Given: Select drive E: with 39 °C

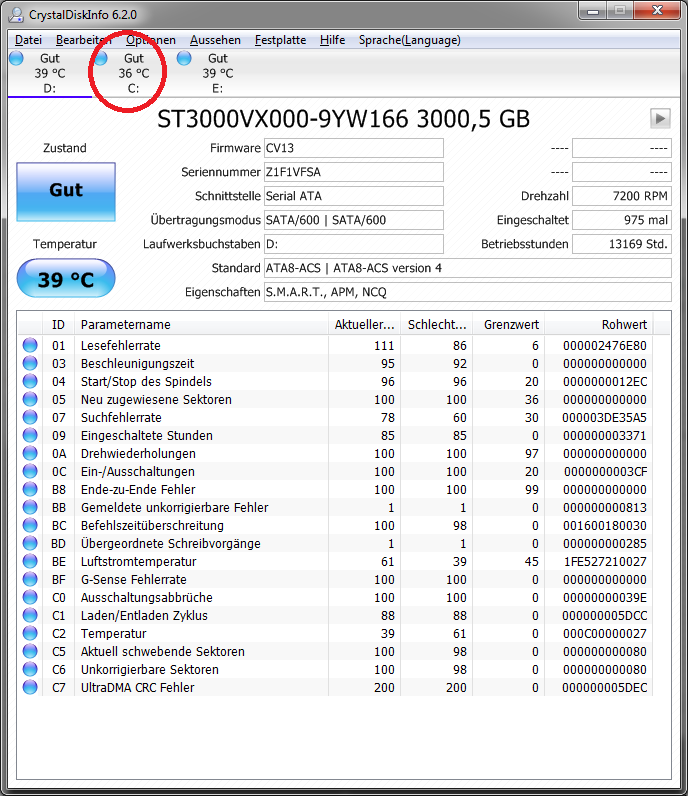Looking at the screenshot, I should click(218, 73).
